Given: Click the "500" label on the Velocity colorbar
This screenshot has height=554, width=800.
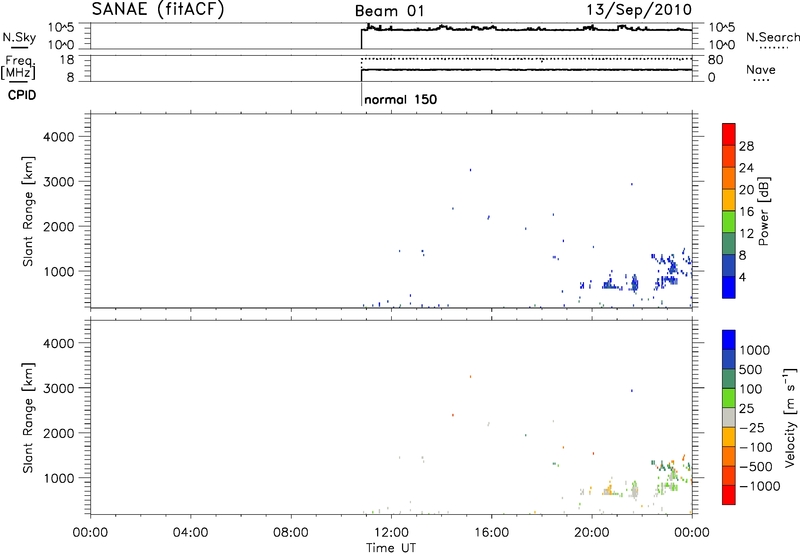Looking at the screenshot, I should [751, 370].
